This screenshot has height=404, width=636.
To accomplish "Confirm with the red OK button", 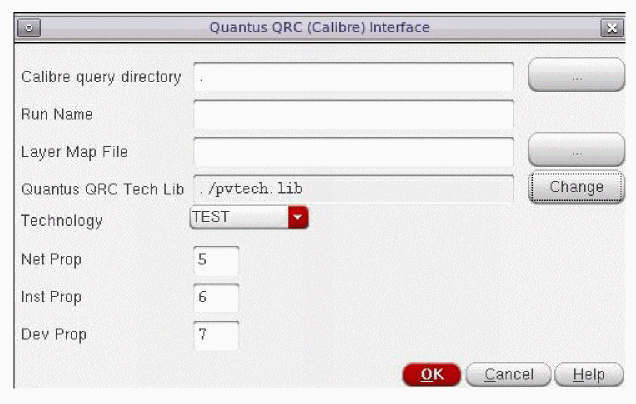I will [432, 375].
